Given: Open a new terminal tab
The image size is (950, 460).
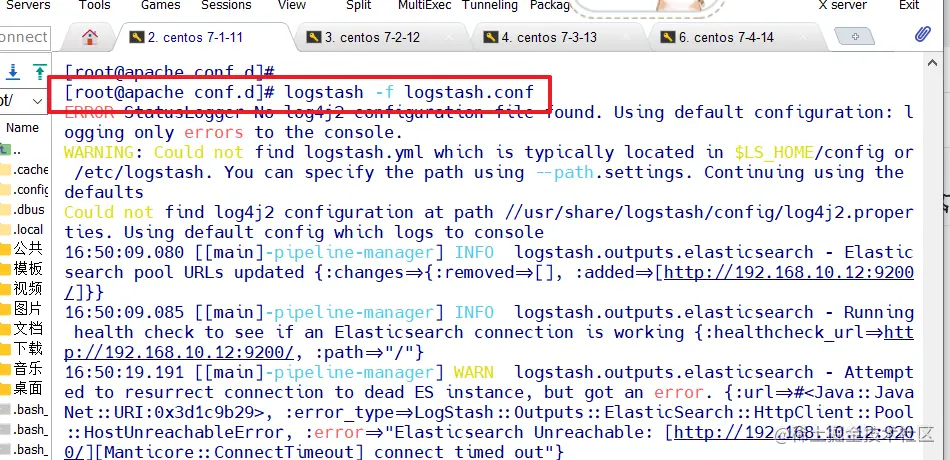Looking at the screenshot, I should pos(854,37).
